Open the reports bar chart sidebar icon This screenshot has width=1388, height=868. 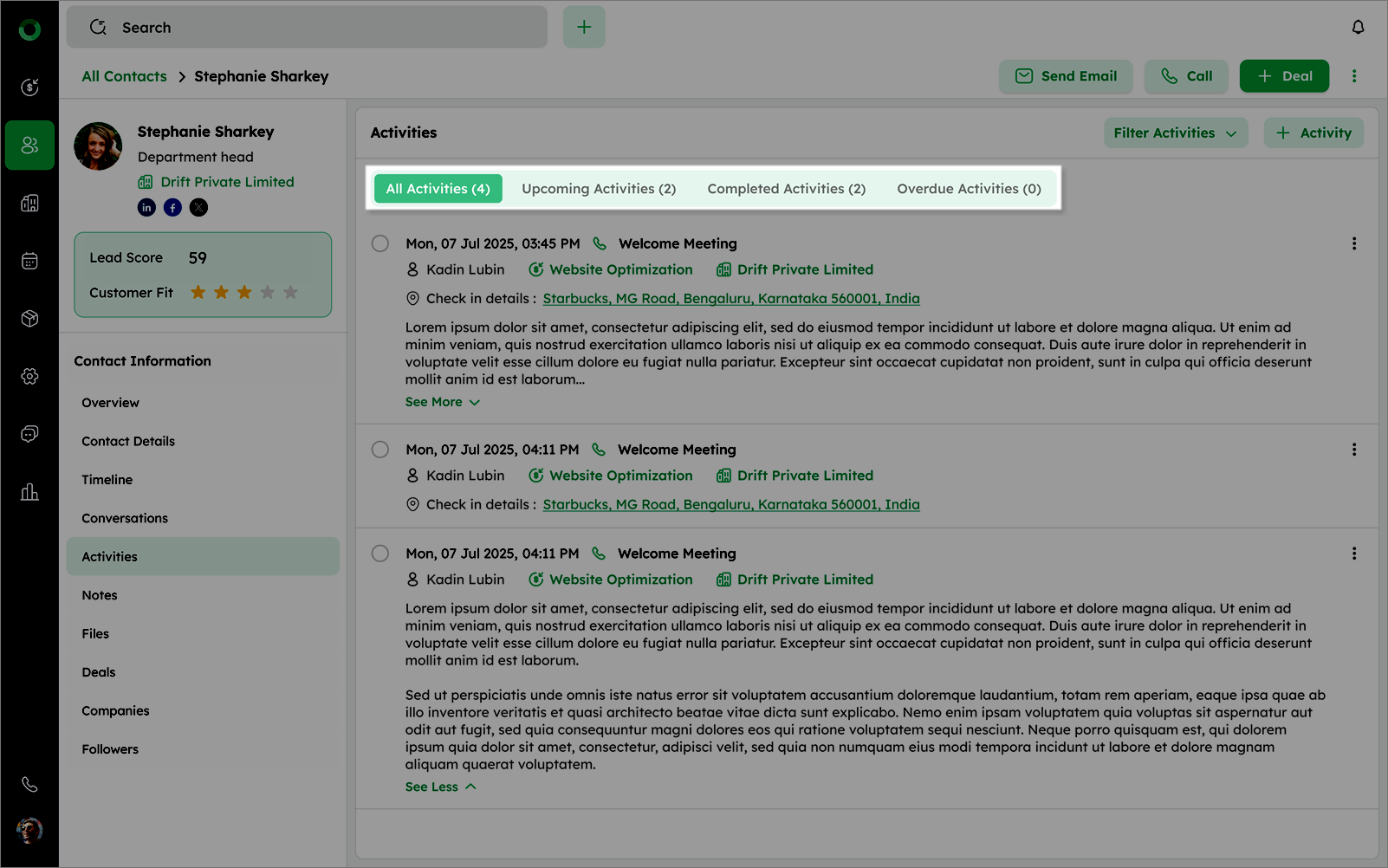pyautogui.click(x=29, y=492)
